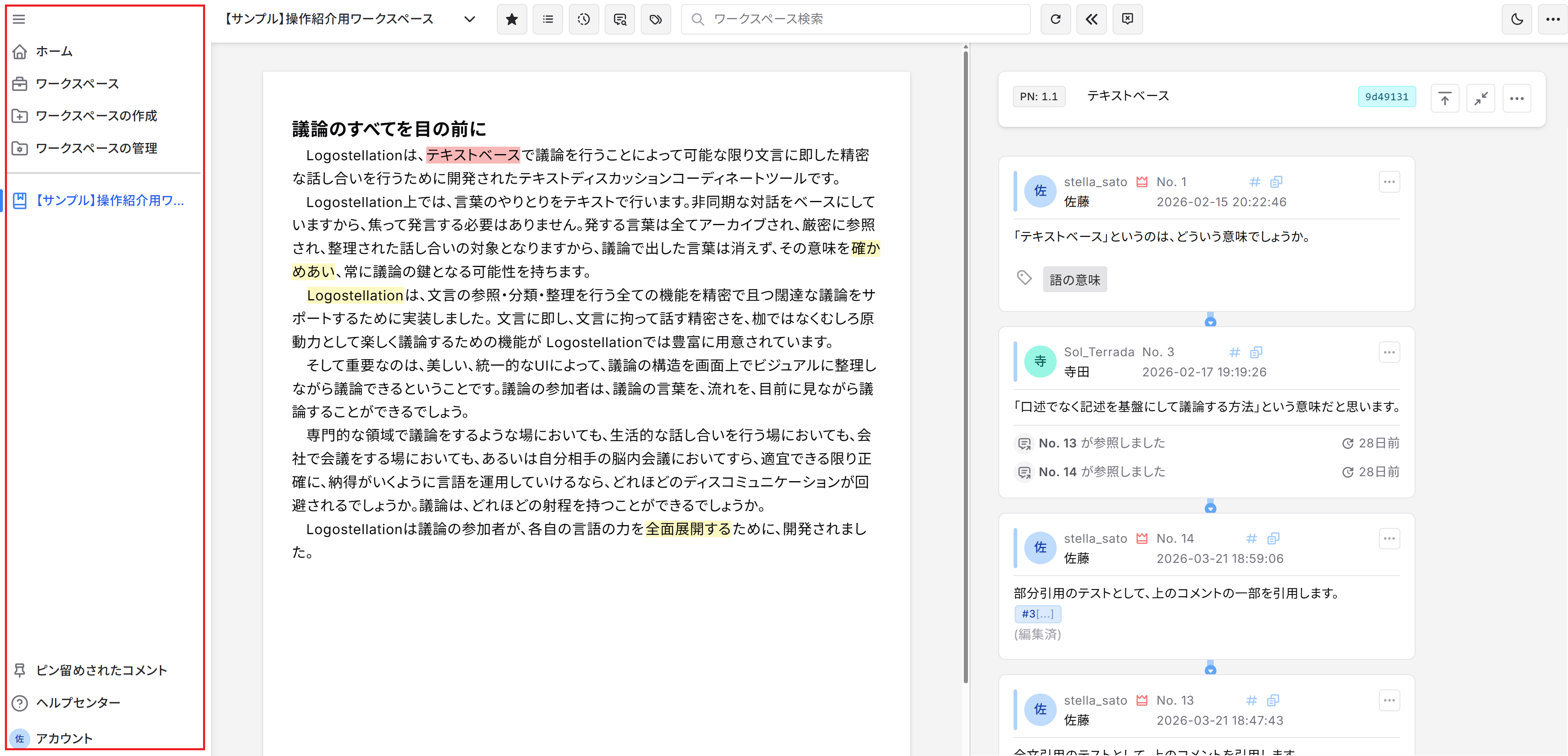The image size is (1568, 756).
Task: Open more options on comment No. 13
Action: [1388, 700]
